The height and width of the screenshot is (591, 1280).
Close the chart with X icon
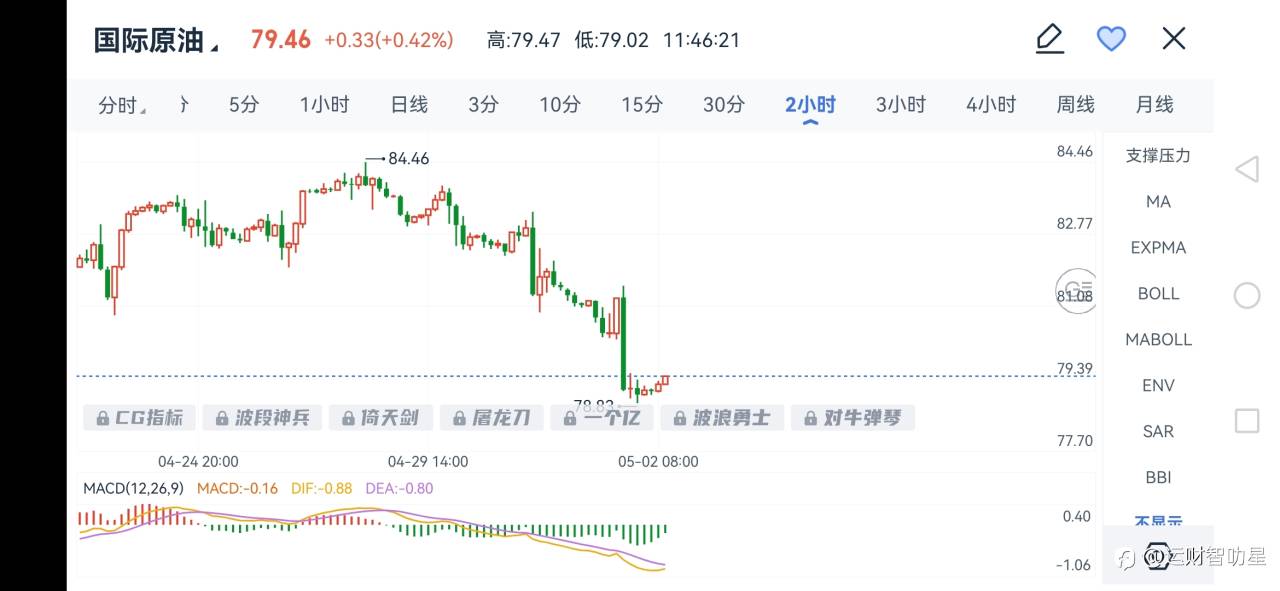(x=1173, y=39)
